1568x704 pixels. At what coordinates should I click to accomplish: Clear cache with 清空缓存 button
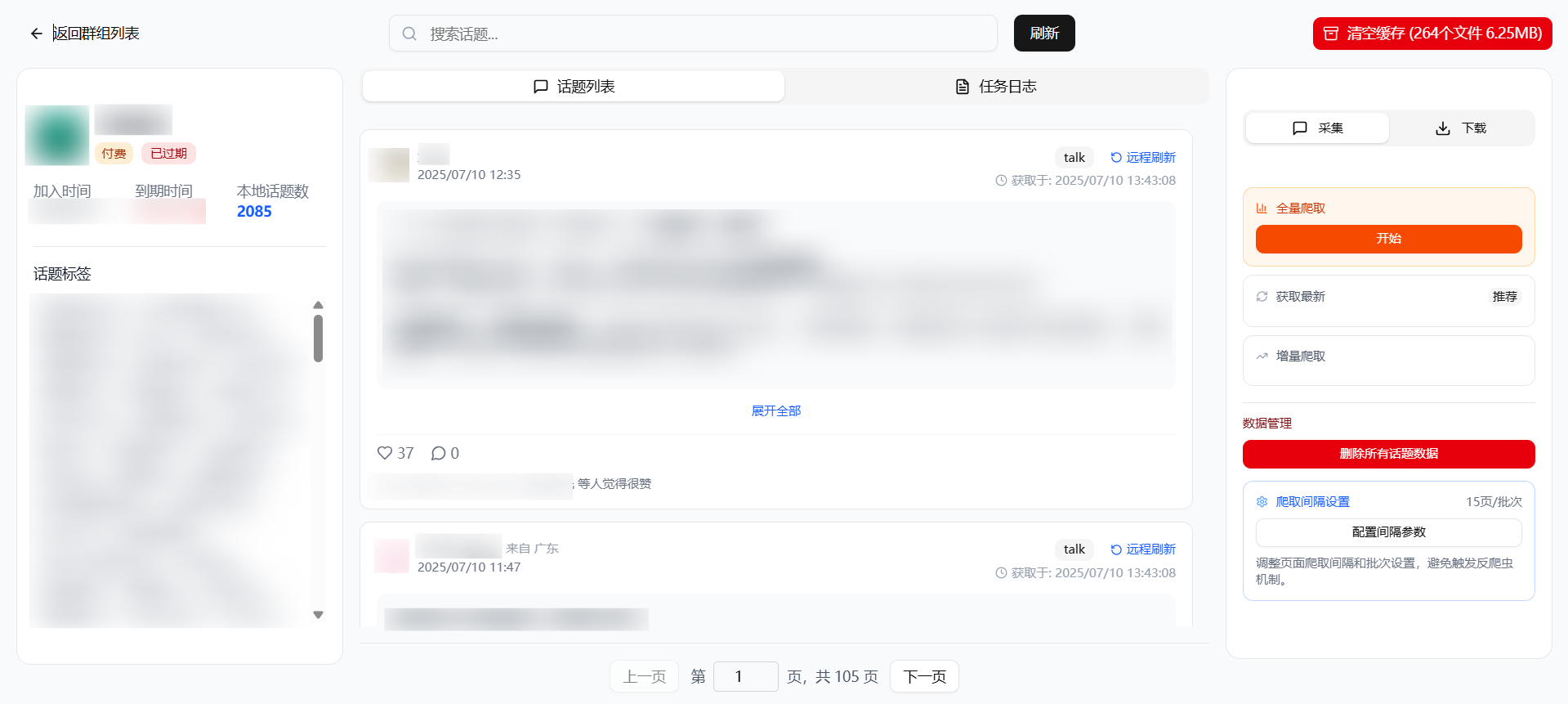tap(1432, 34)
